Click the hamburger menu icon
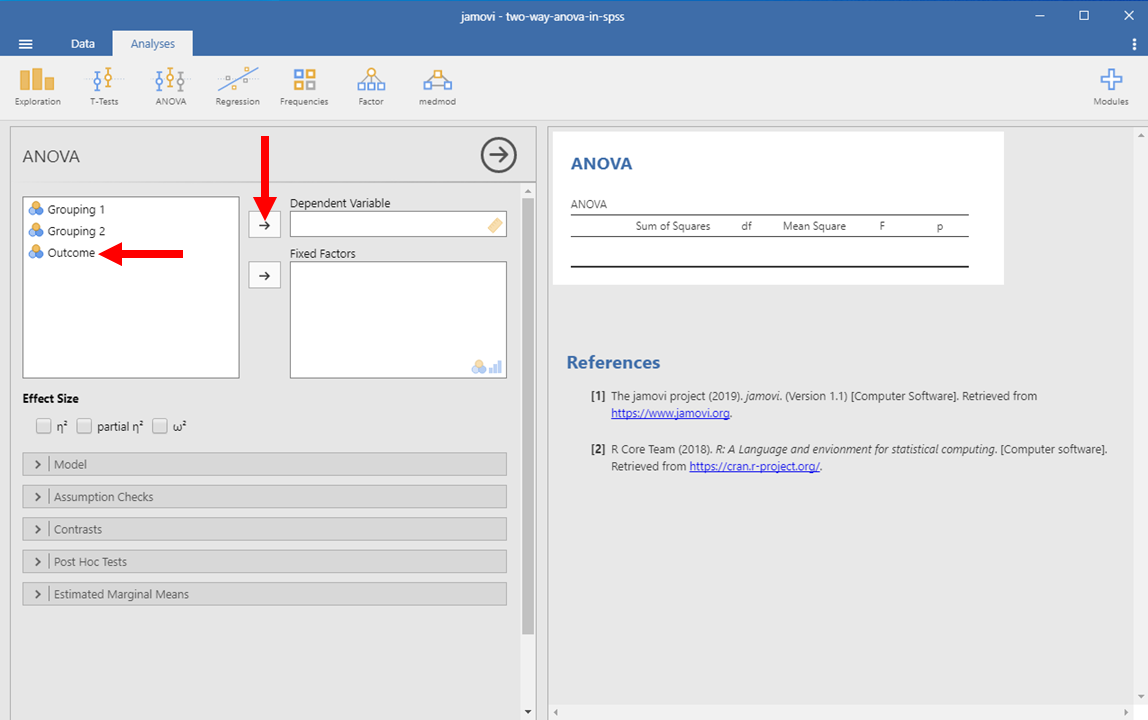 click(x=26, y=44)
